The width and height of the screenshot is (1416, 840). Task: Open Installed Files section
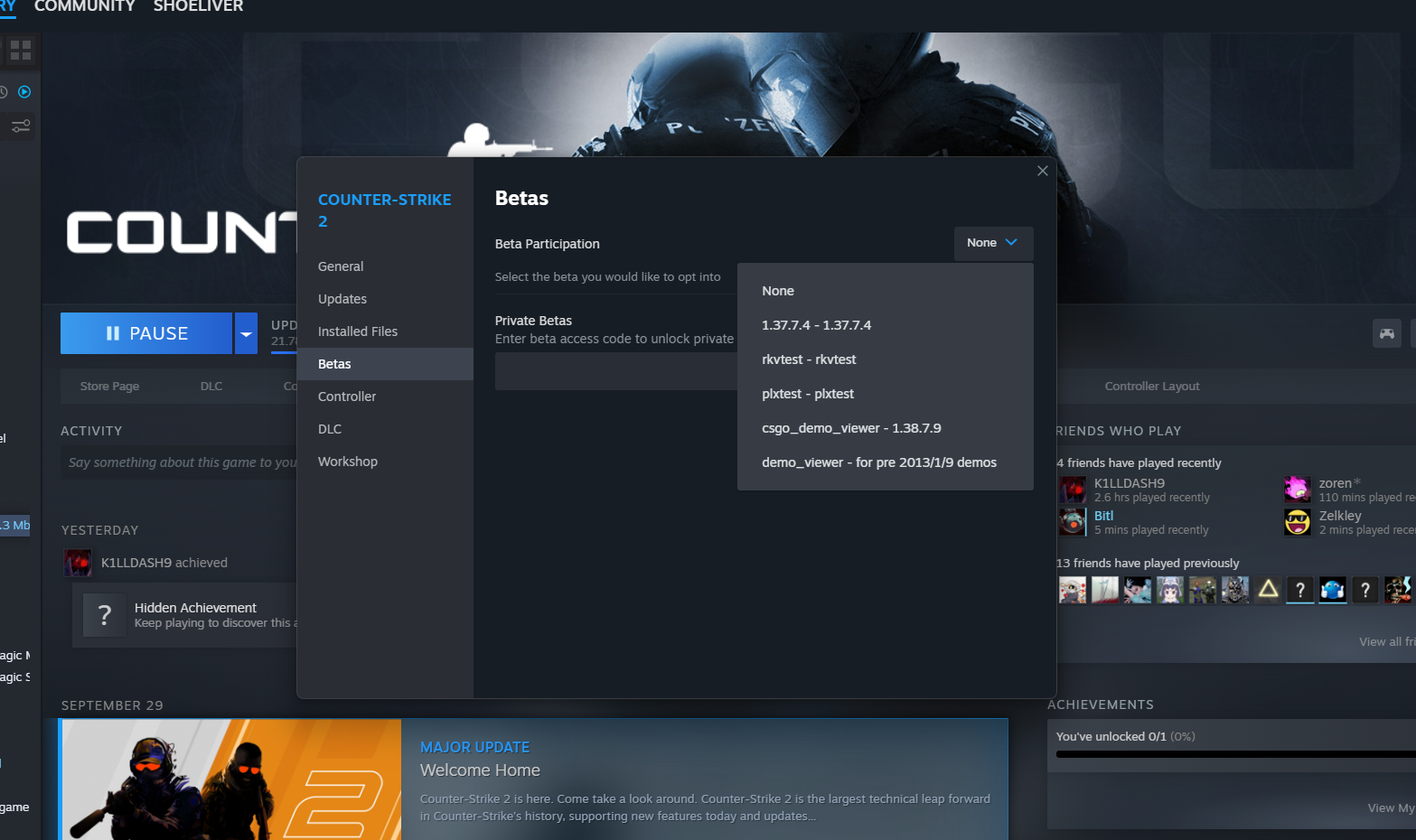[385, 331]
